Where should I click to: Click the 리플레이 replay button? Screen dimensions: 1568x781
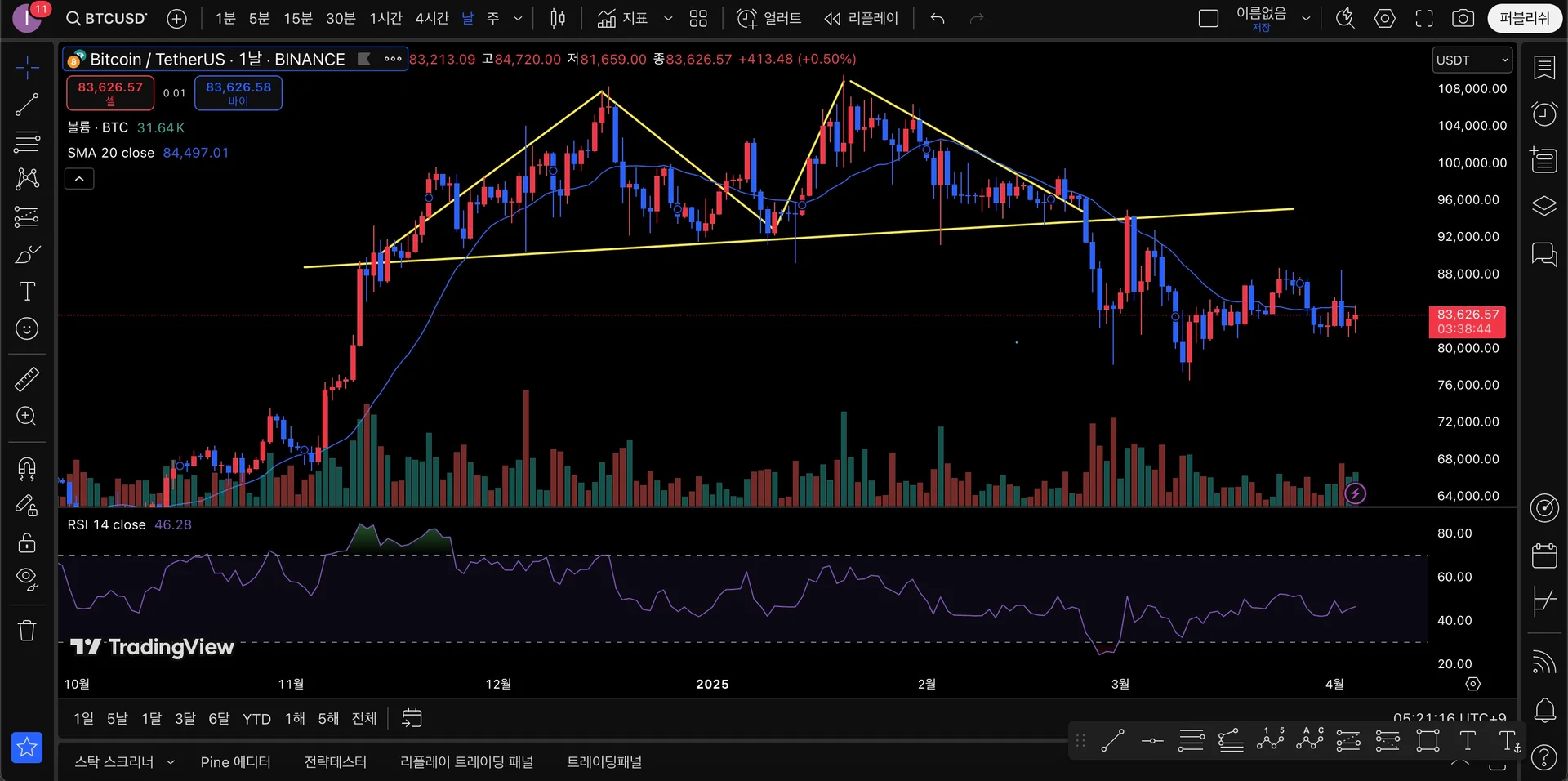(862, 18)
